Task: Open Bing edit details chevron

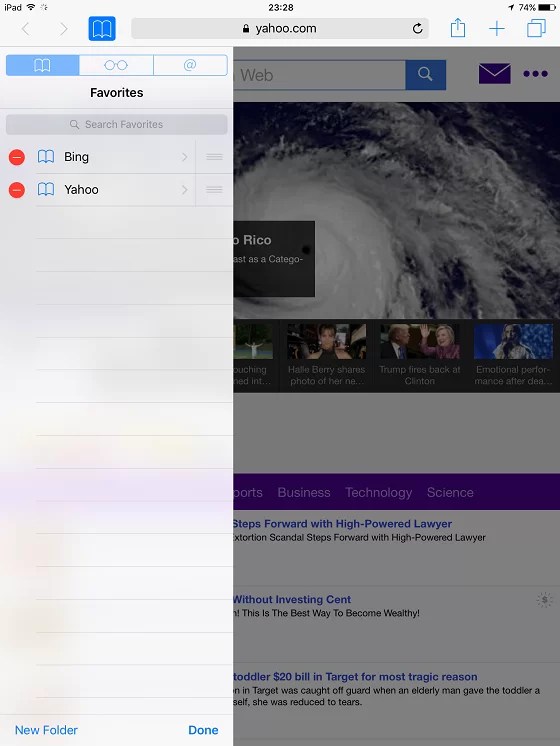Action: [x=185, y=157]
